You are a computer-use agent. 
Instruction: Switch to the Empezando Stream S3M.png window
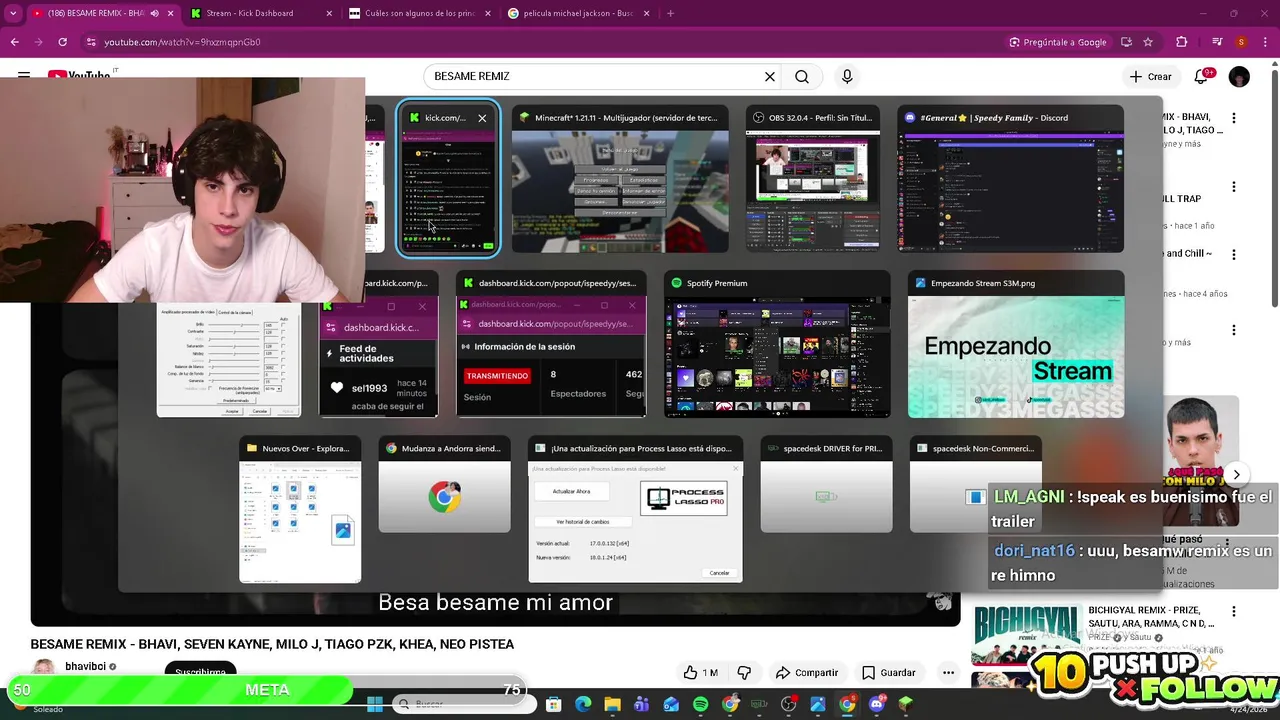pyautogui.click(x=1016, y=345)
